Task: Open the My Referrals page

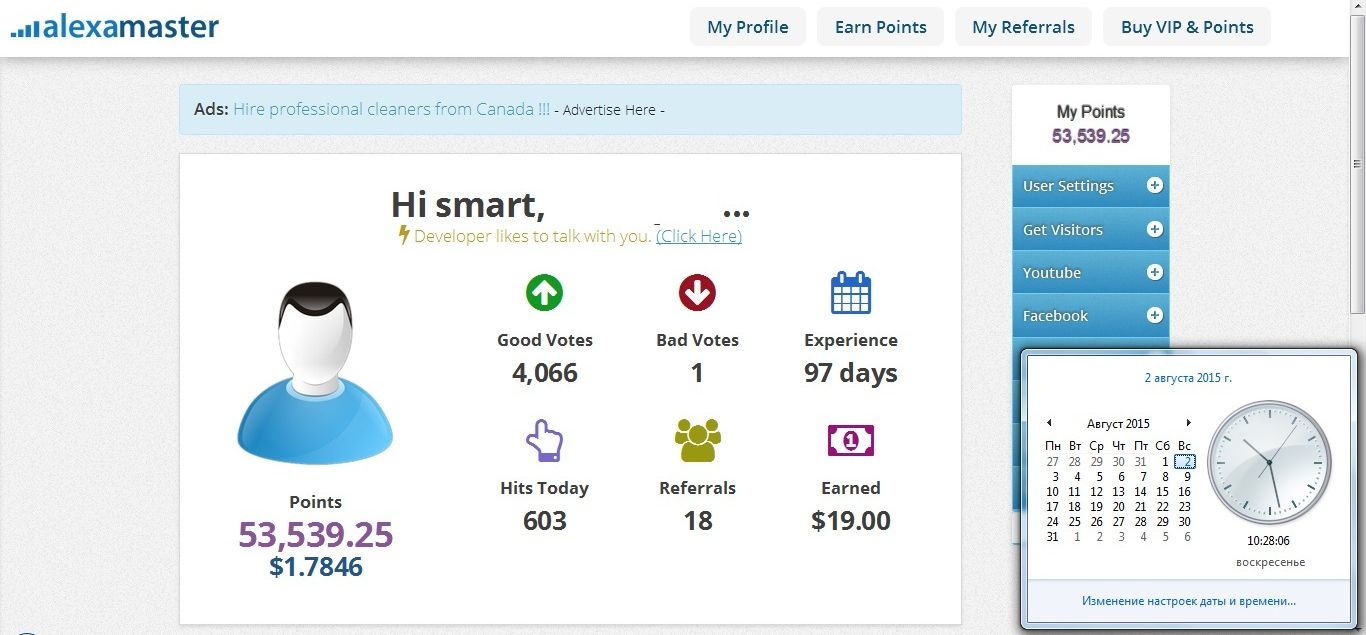Action: [x=1023, y=27]
